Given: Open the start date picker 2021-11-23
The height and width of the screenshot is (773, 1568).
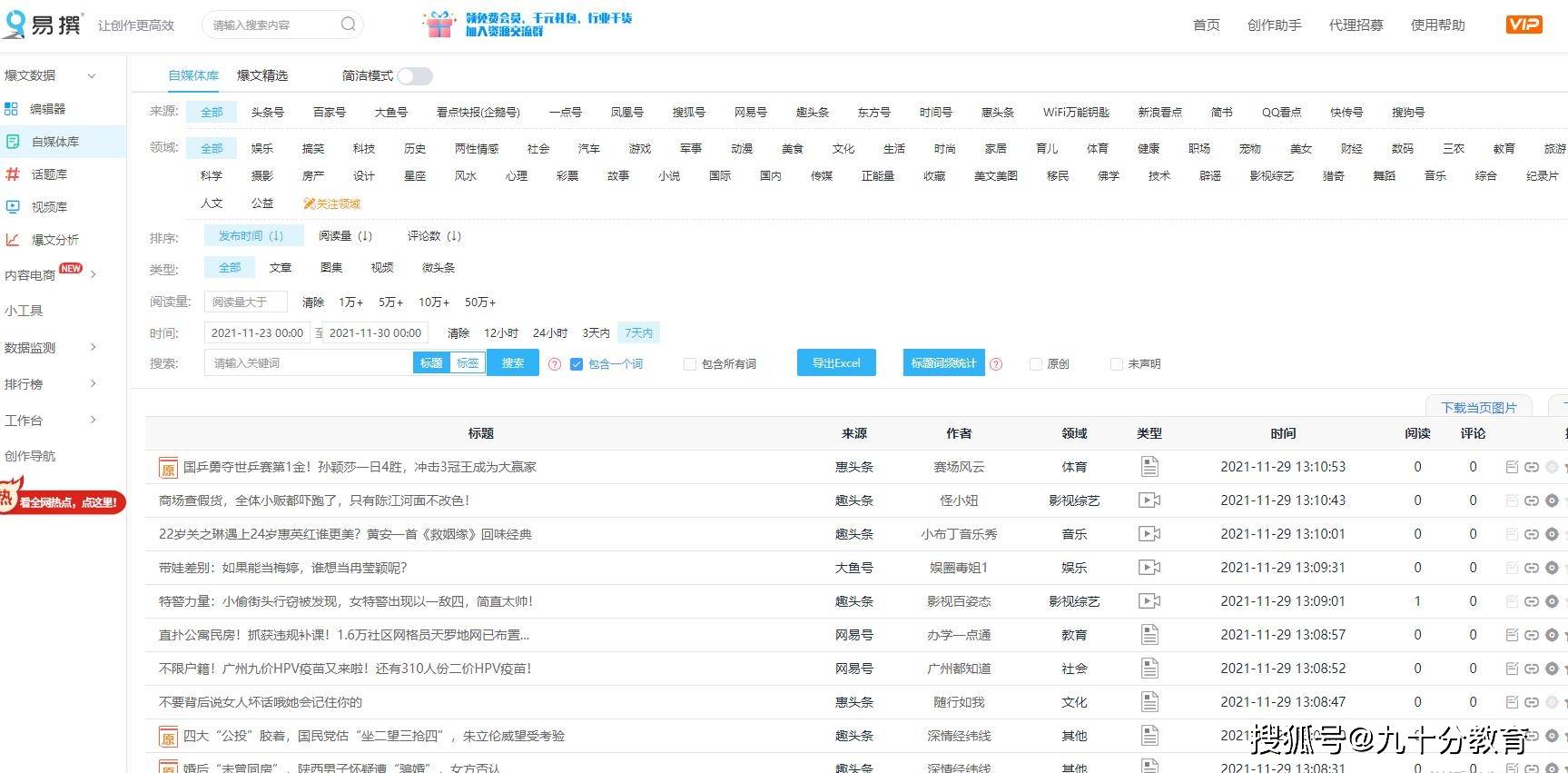Looking at the screenshot, I should 257,333.
